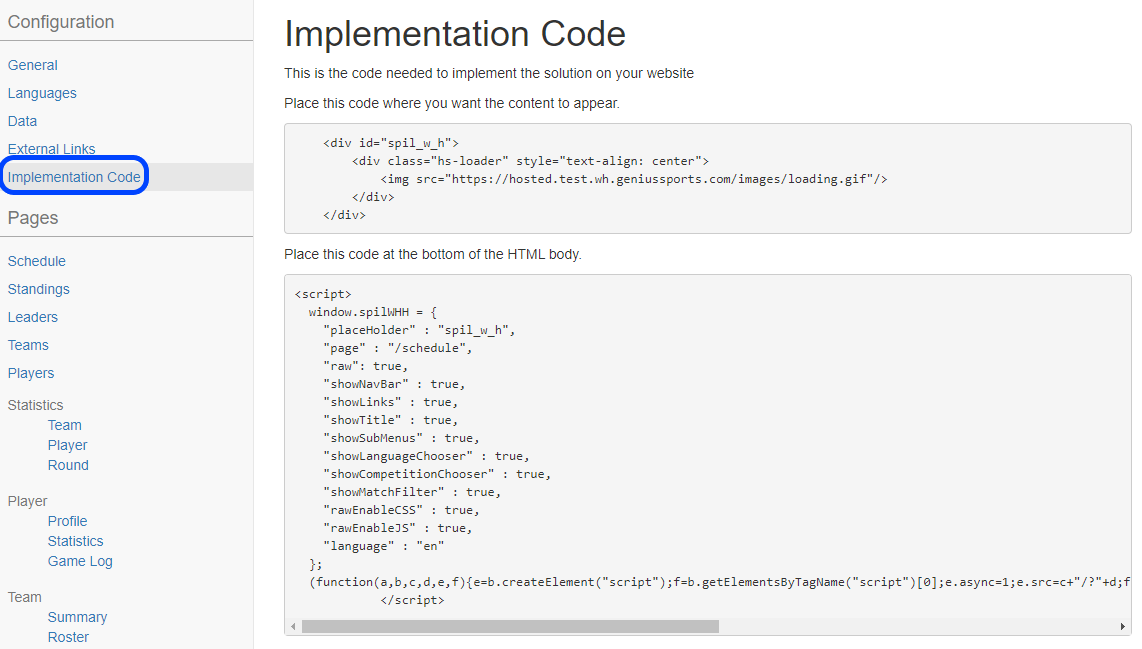
Task: Click the '"raw": true' line
Action: tap(366, 366)
